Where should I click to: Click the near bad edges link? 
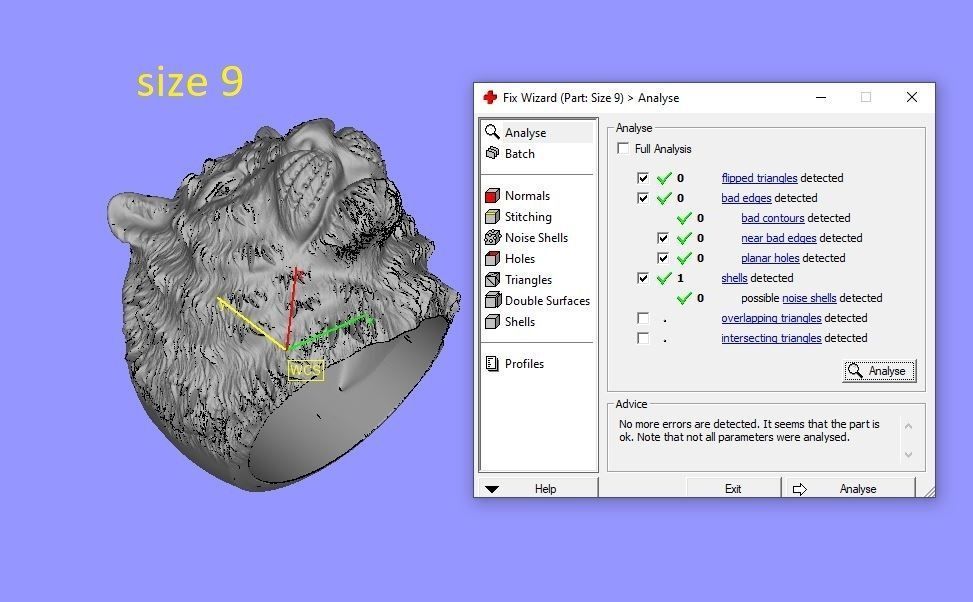pos(778,238)
